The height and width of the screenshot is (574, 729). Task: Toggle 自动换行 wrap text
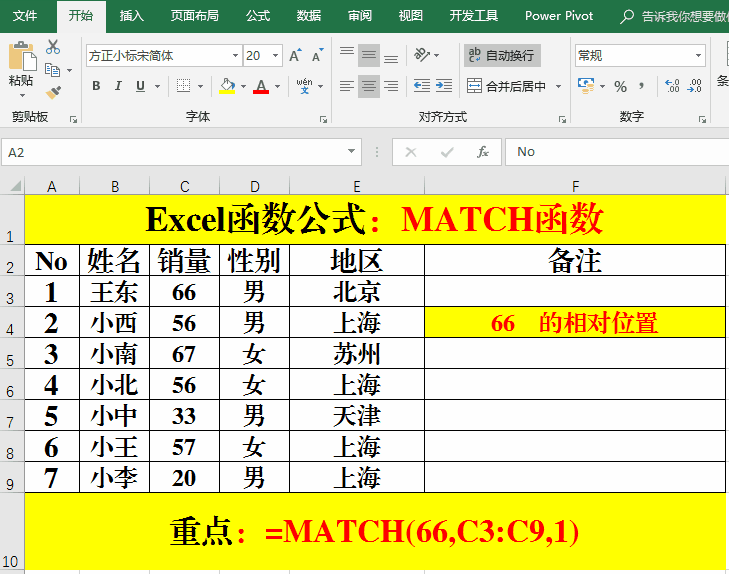(x=502, y=55)
